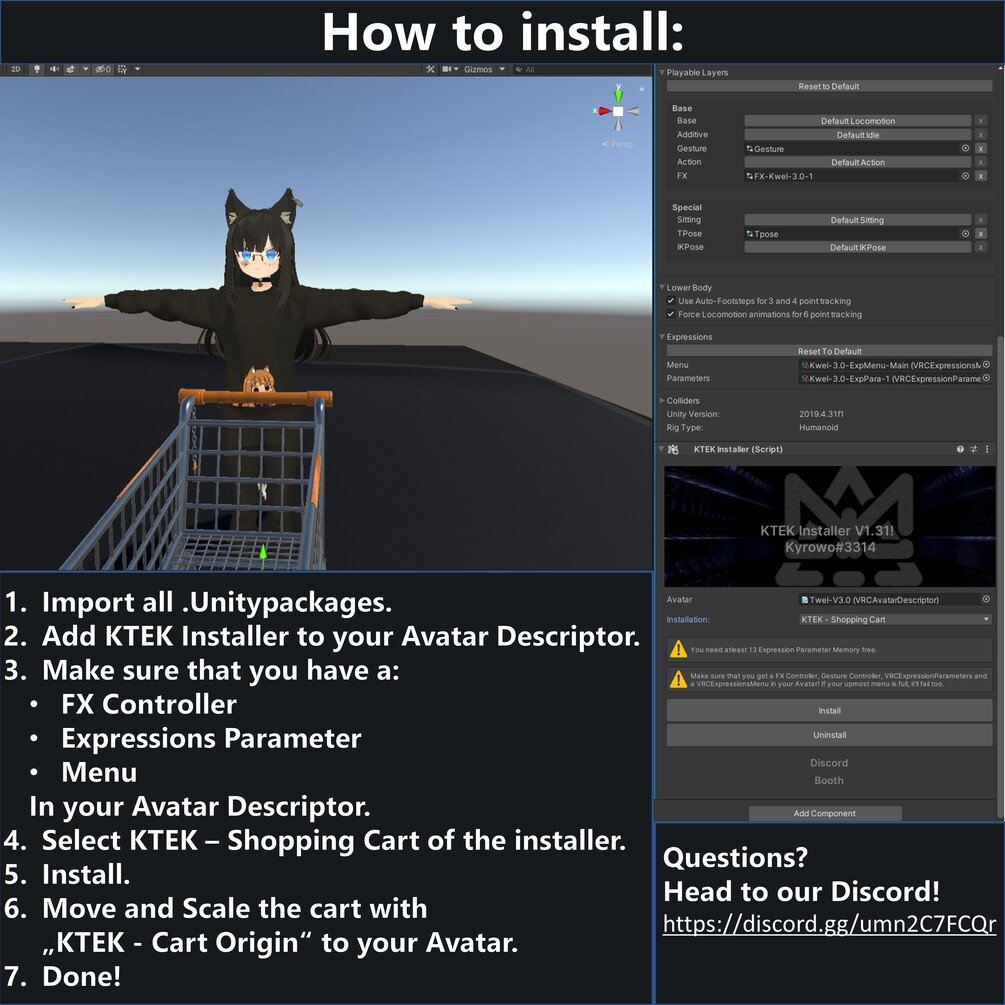Screen dimensions: 1005x1005
Task: Click the Inspector vertical scrollbar
Action: [1001, 577]
